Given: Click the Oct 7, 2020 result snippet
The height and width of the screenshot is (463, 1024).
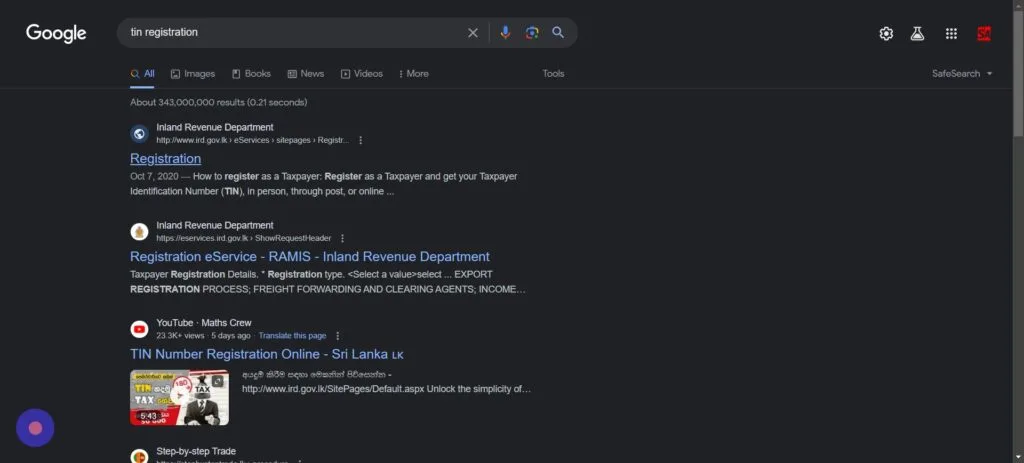Looking at the screenshot, I should (324, 184).
